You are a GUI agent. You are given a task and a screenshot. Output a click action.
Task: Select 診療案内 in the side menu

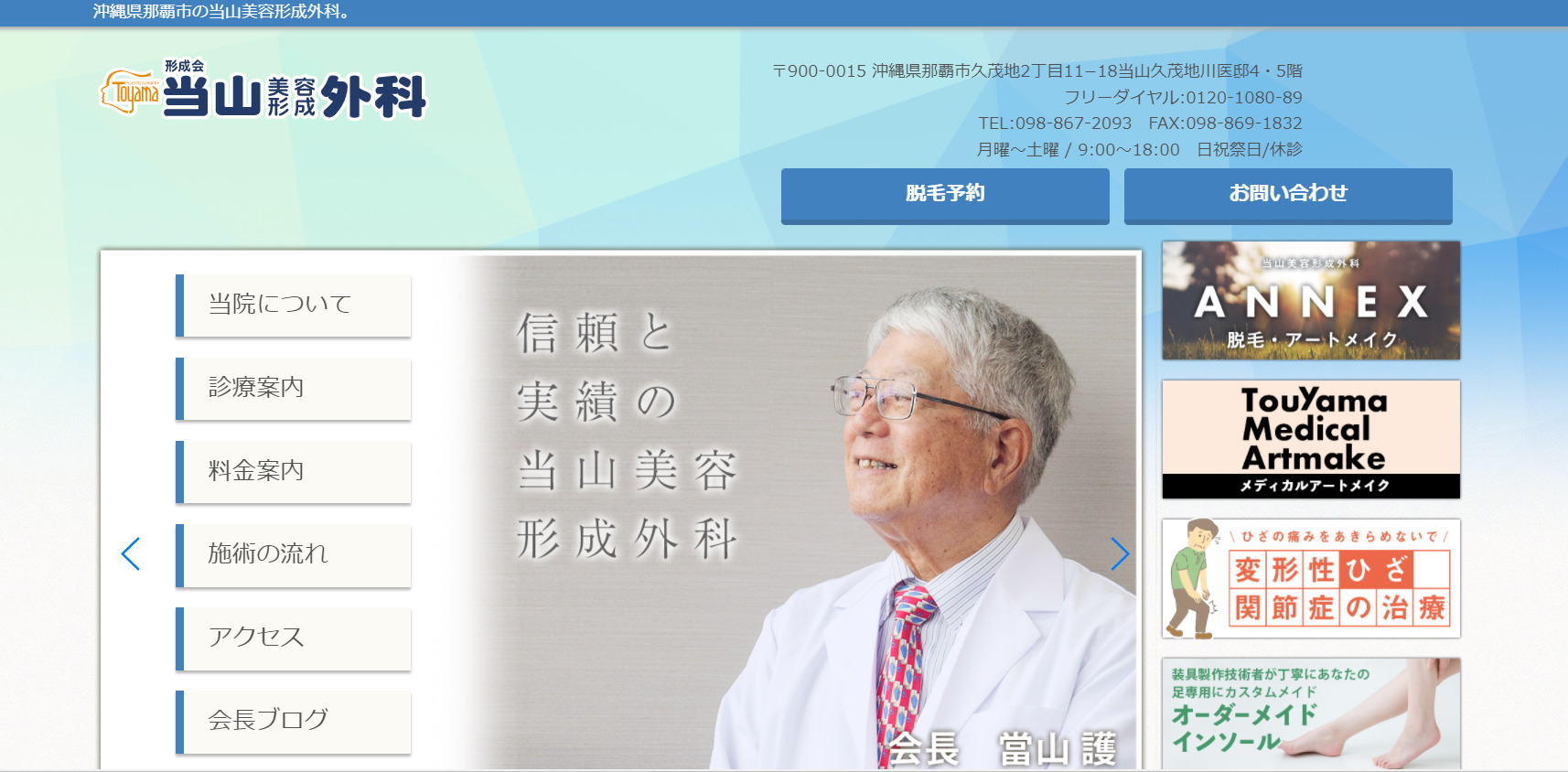click(294, 388)
